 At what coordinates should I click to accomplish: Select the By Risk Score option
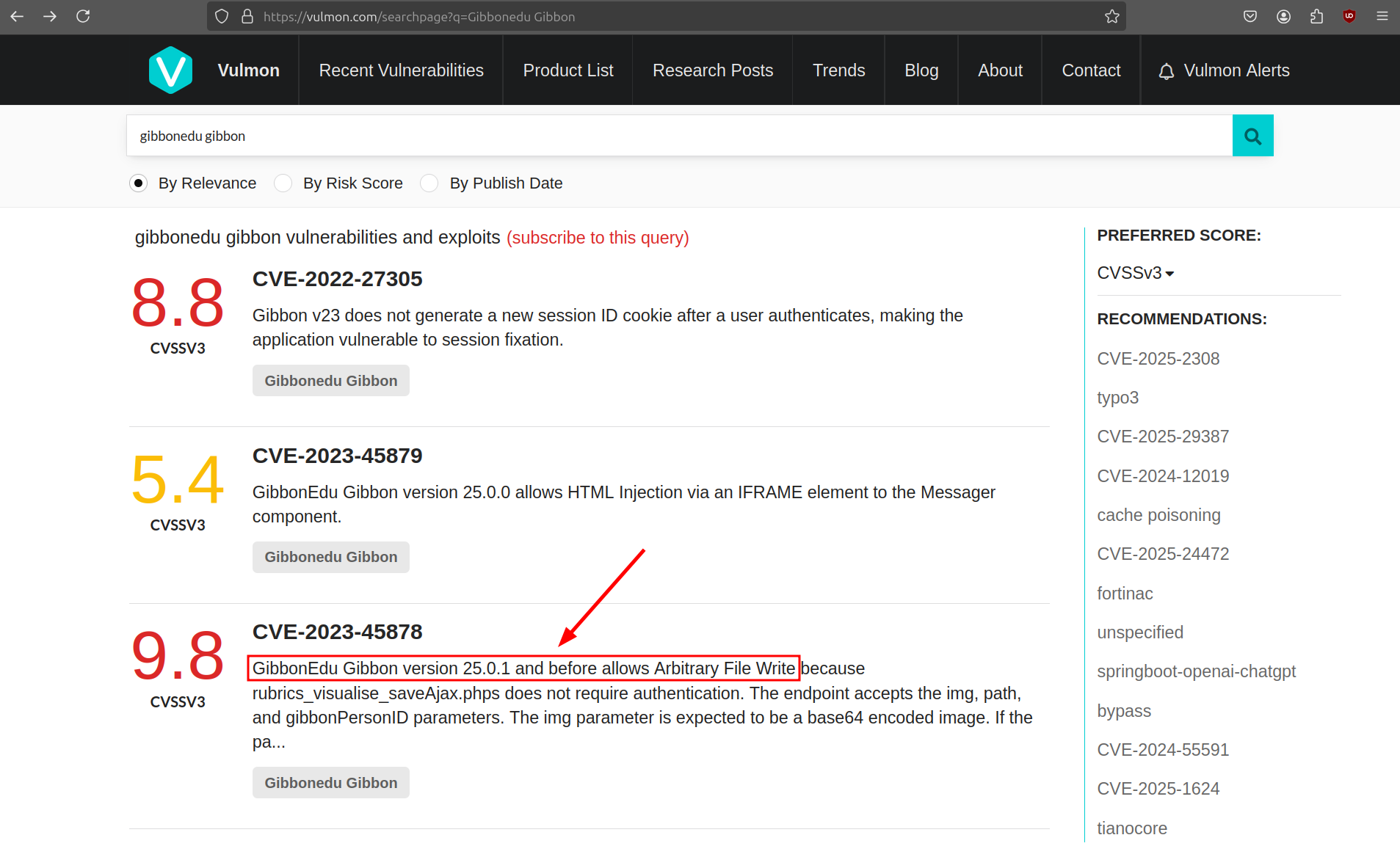283,183
